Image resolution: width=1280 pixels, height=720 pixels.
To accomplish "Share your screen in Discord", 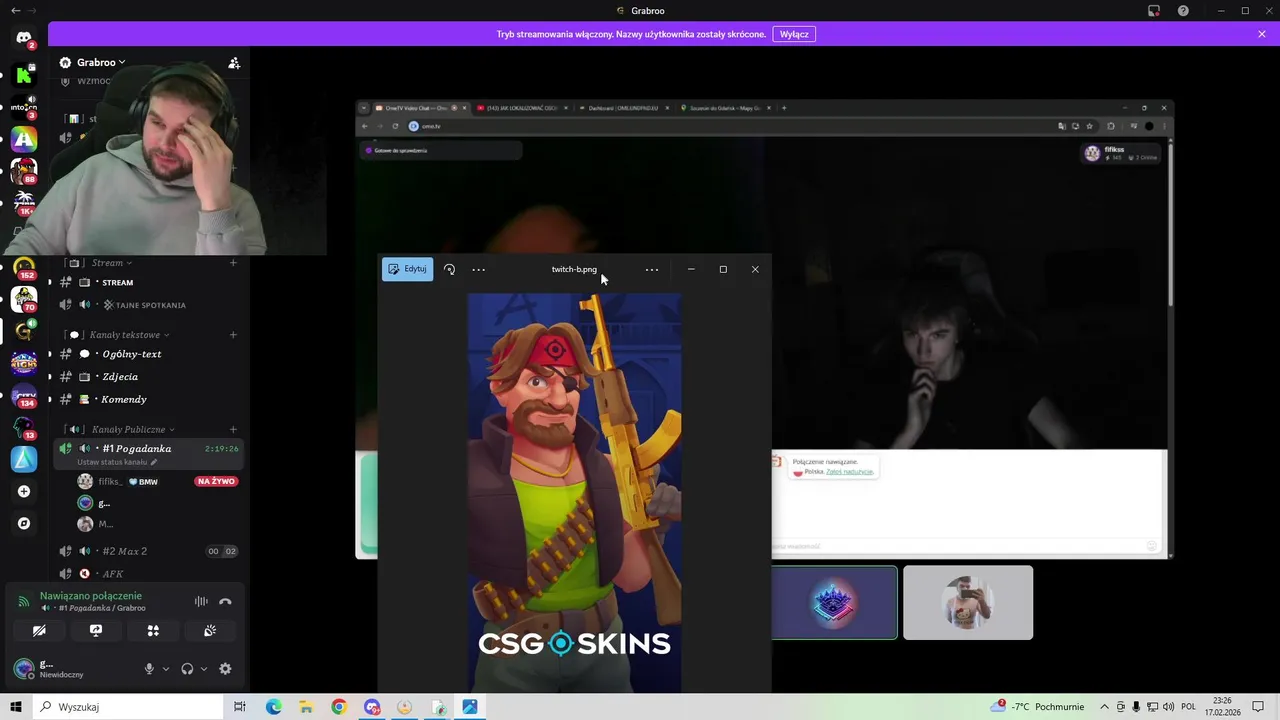I will pyautogui.click(x=96, y=631).
